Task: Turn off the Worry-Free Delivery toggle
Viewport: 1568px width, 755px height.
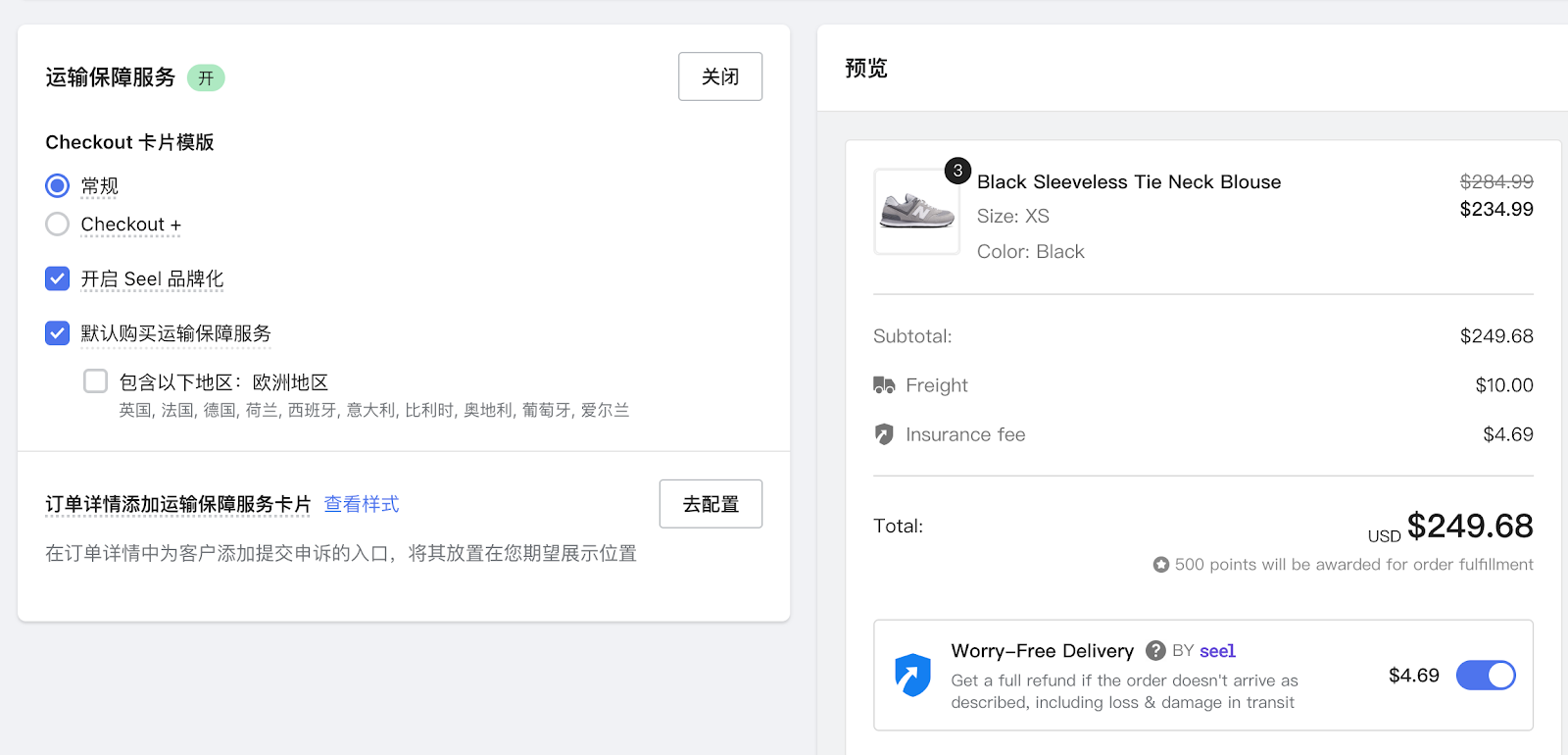Action: coord(1485,676)
